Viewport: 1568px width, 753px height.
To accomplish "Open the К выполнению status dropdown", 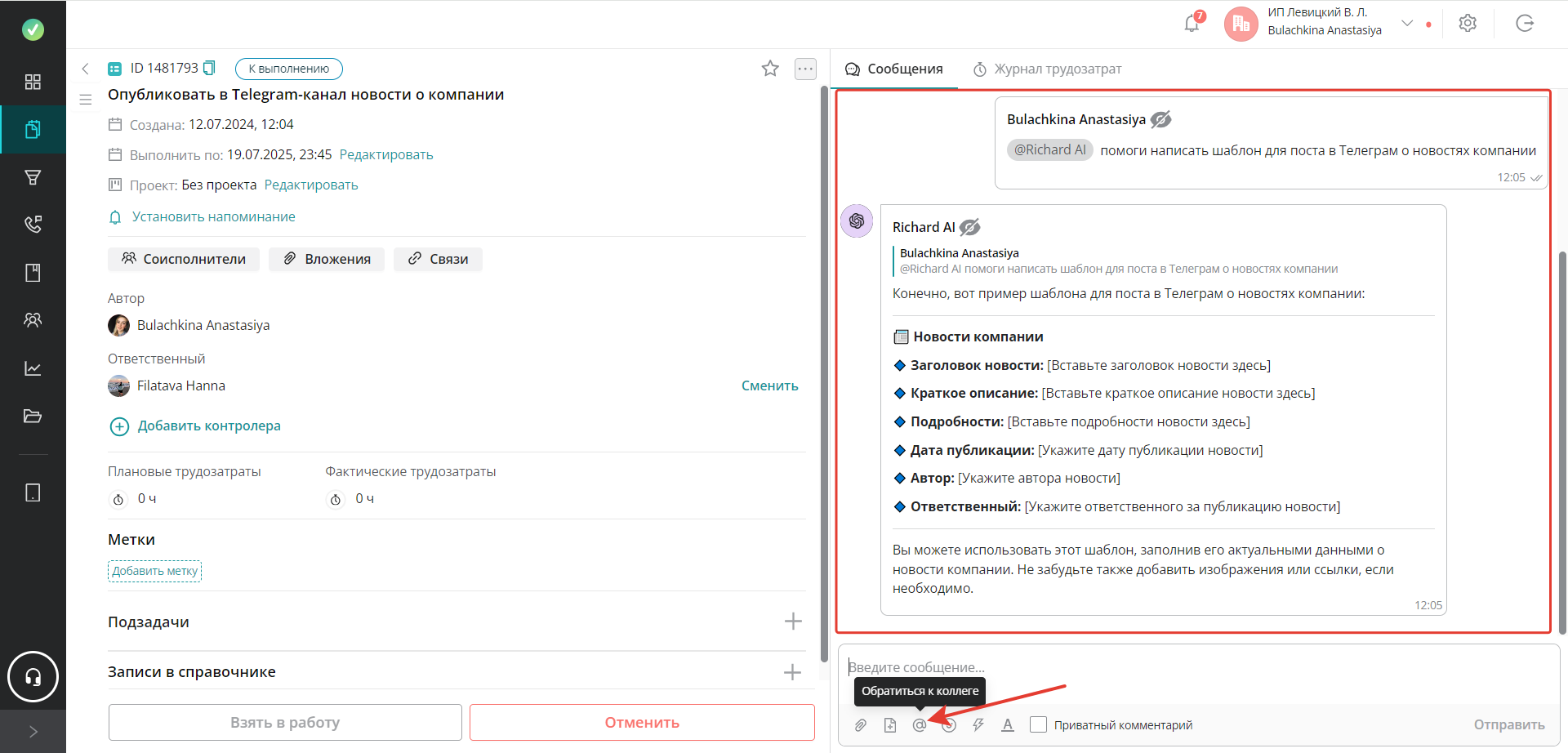I will (289, 69).
